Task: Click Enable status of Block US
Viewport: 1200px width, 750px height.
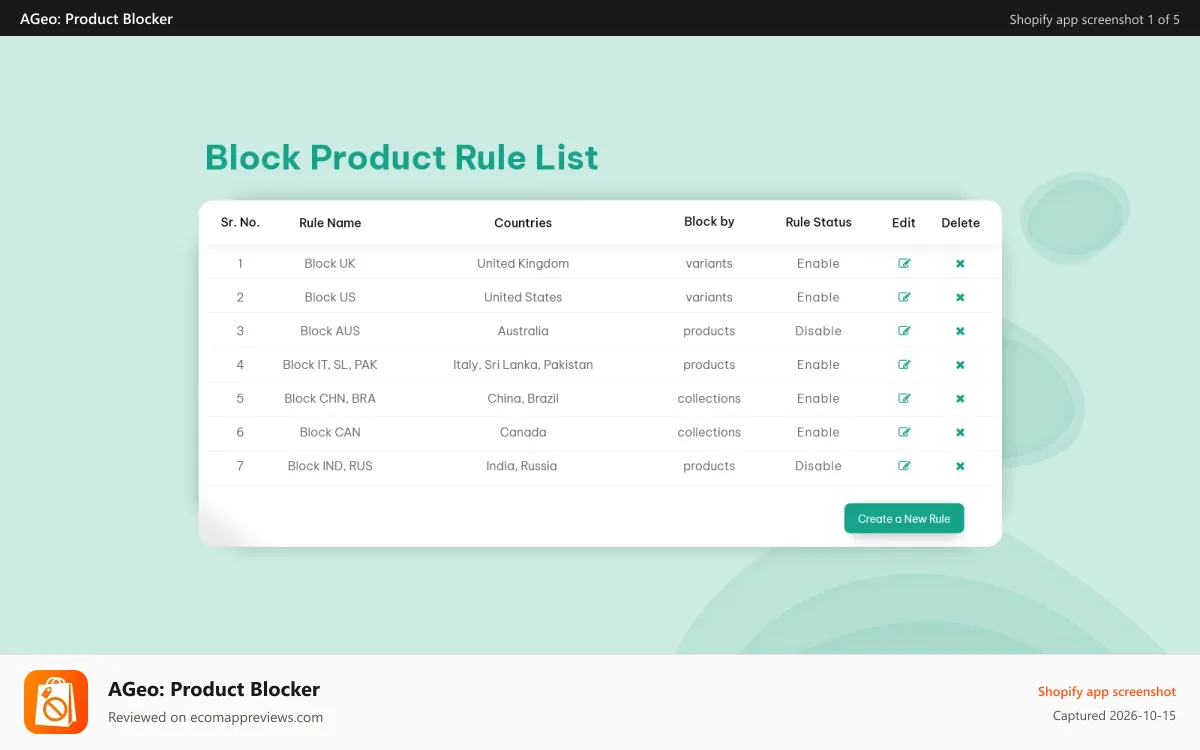Action: [818, 297]
